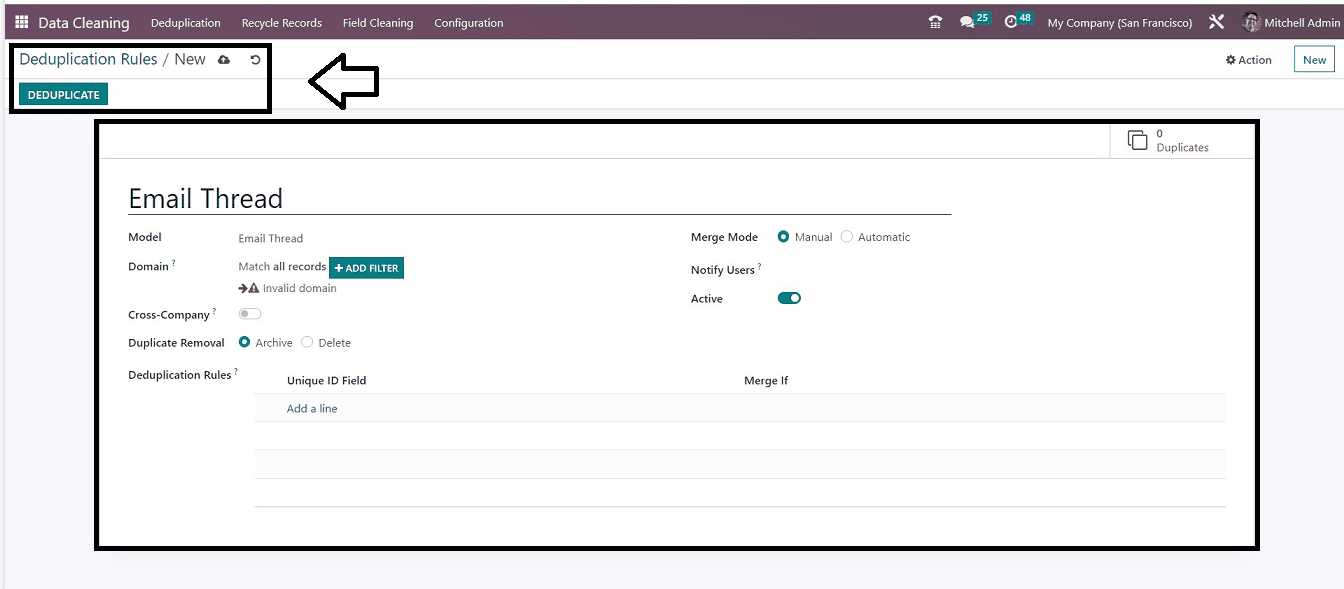Open My Company (San Francisco) switcher
Viewport: 1344px width, 589px height.
pyautogui.click(x=1119, y=22)
